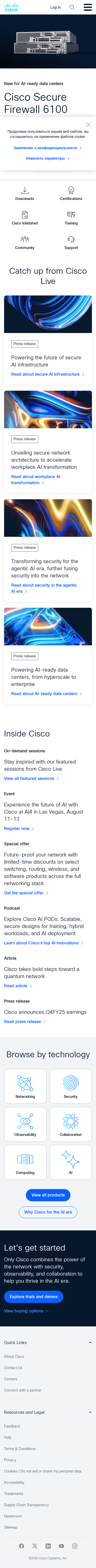
Task: Click the Log in link
Action: [x=56, y=7]
